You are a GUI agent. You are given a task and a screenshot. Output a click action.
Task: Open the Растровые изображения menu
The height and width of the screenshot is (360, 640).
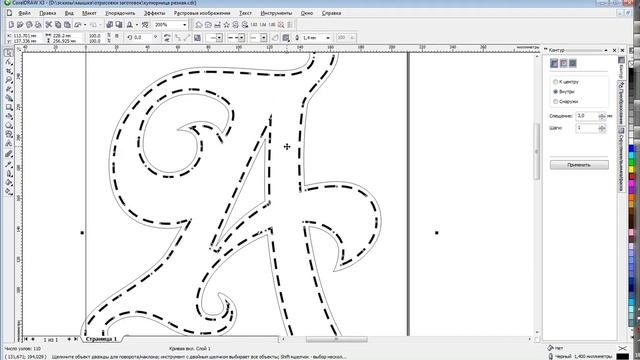(x=202, y=13)
